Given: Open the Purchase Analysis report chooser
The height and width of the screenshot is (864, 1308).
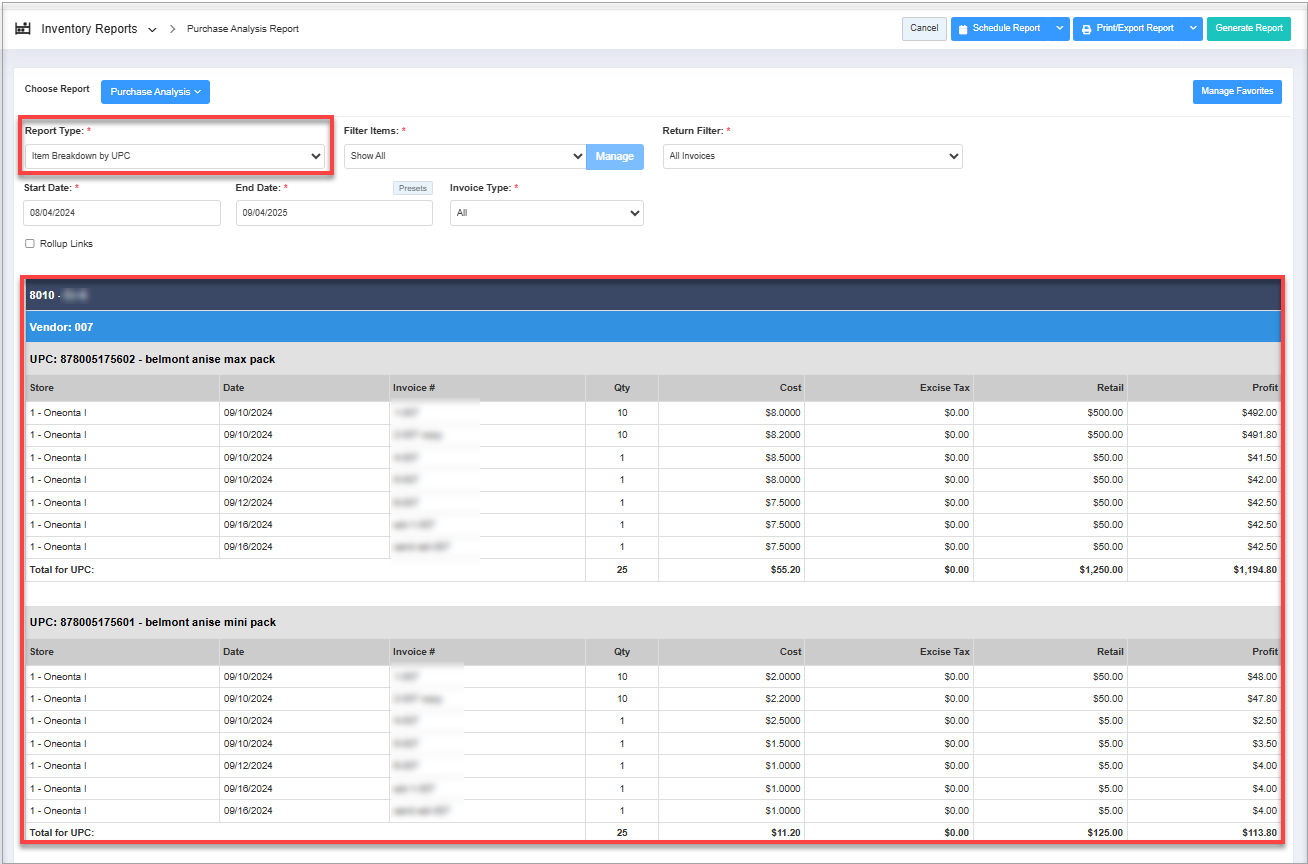Looking at the screenshot, I should coord(155,92).
